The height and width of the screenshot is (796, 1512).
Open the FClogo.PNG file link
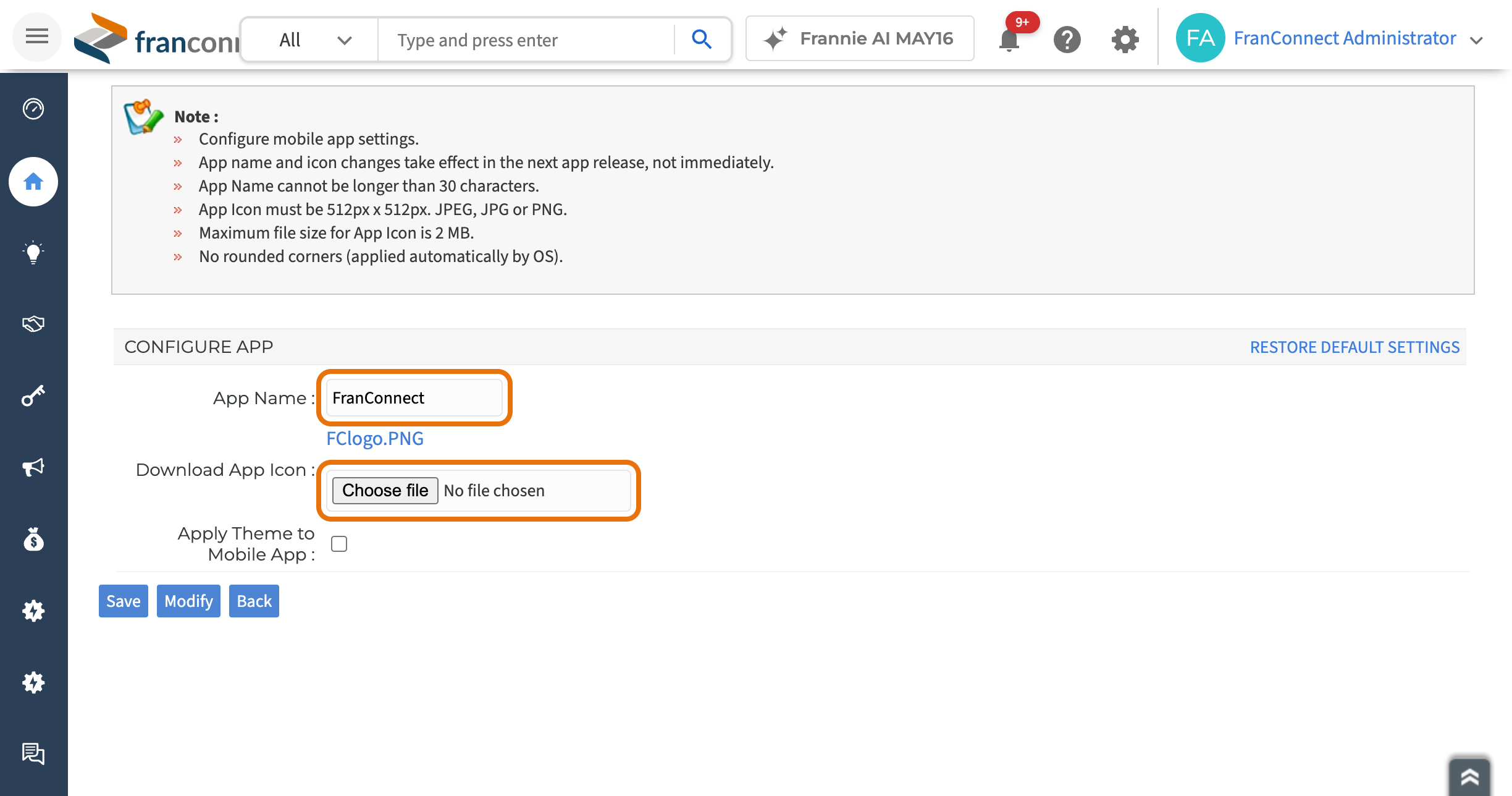375,438
